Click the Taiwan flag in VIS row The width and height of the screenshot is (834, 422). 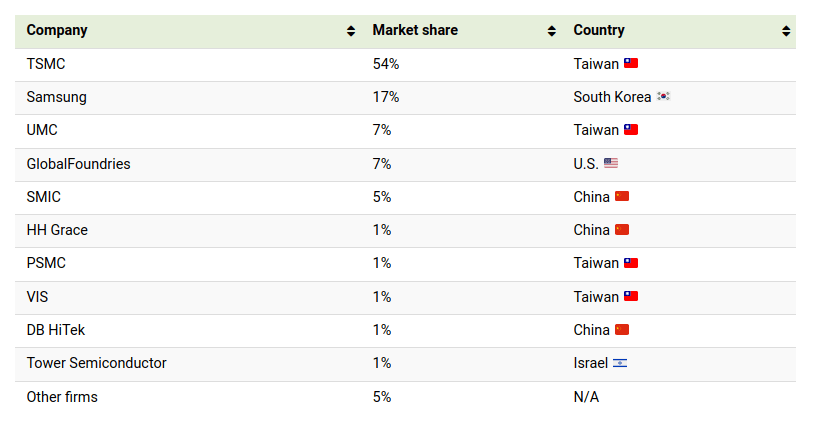(631, 296)
